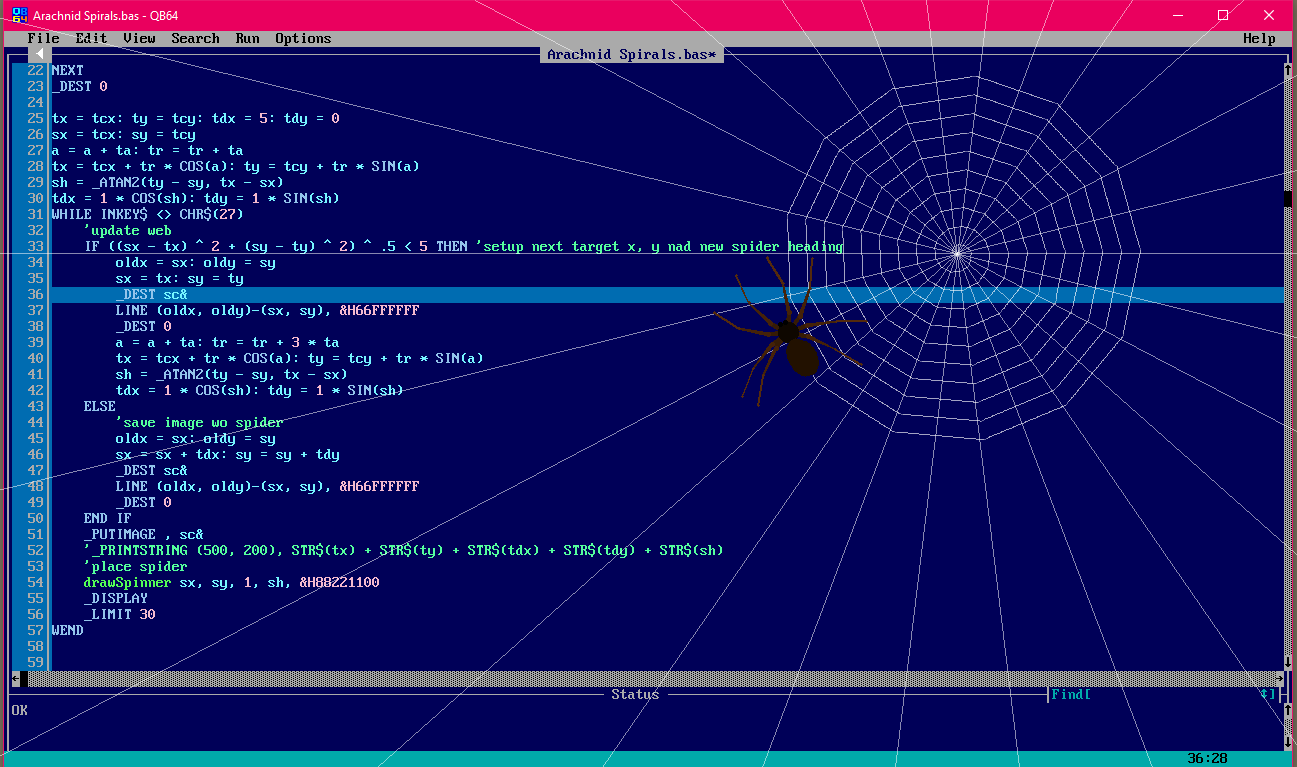This screenshot has height=767, width=1297.
Task: Click the left-pointing triangle above line numbers
Action: [x=41, y=54]
